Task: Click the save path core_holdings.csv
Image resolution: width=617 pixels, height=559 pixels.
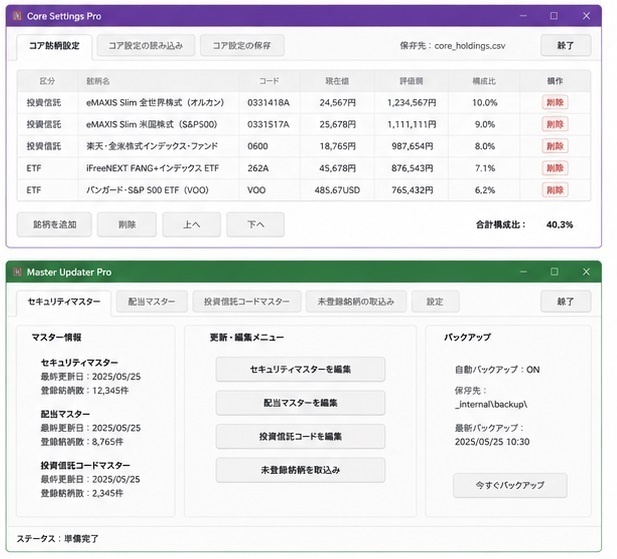Action: pos(470,46)
